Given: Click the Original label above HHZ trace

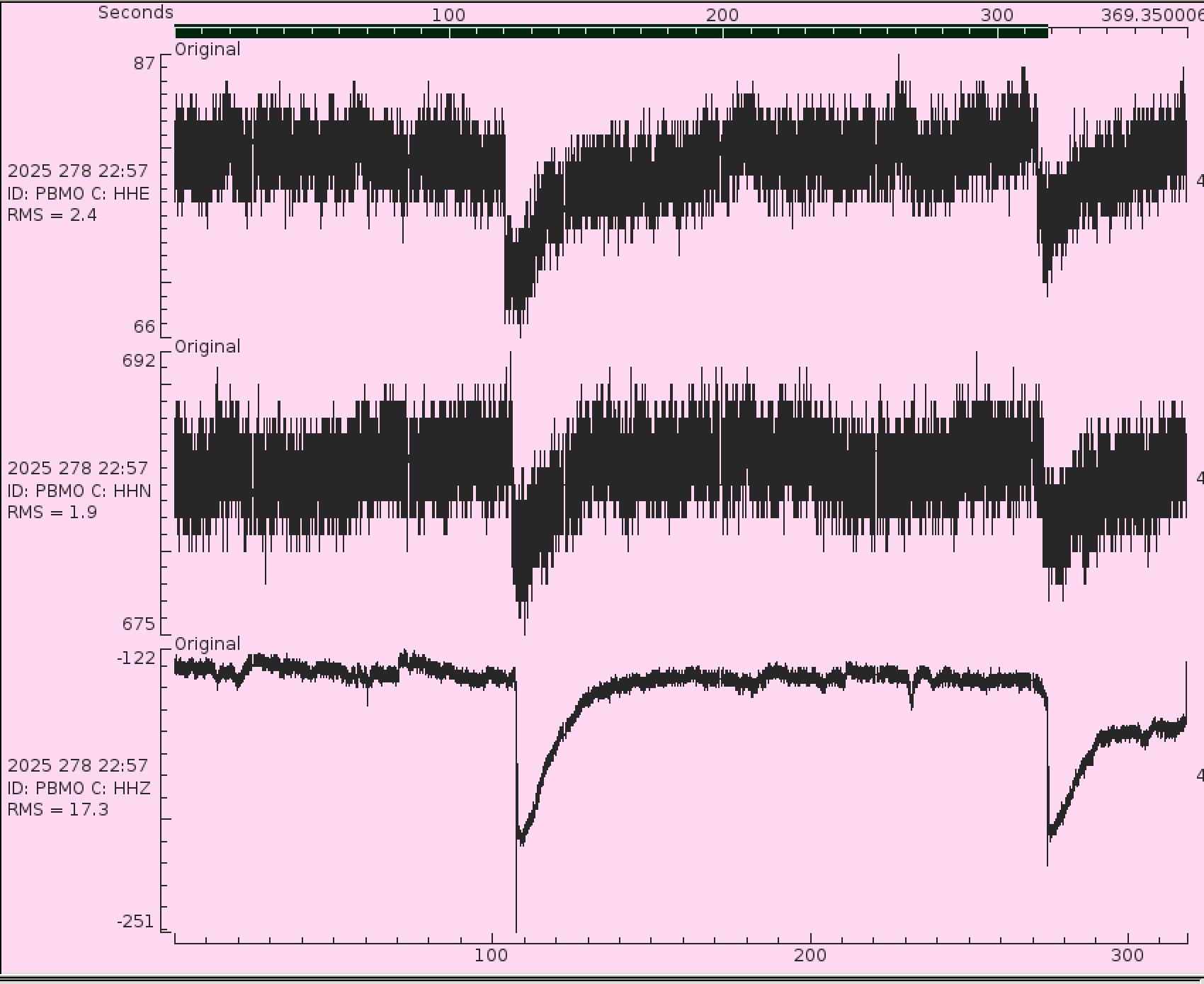Looking at the screenshot, I should coord(208,643).
